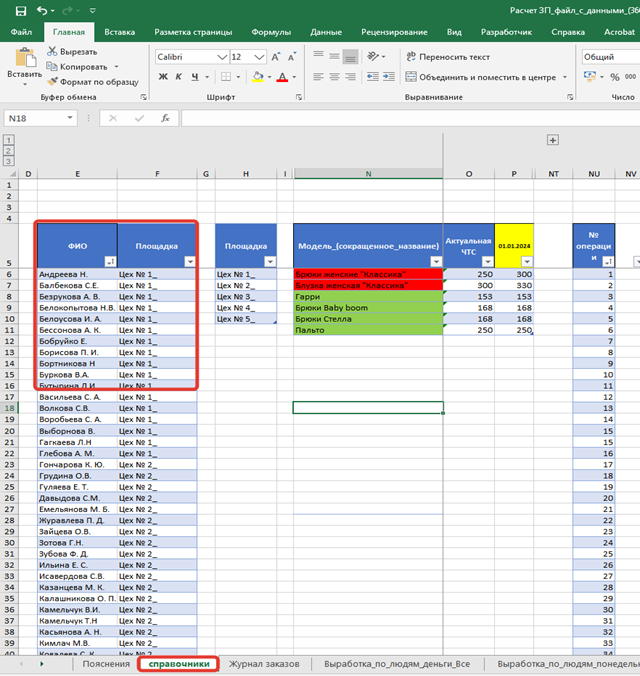Screen dimensions: 640x676
Task: Apply thousands separator 000 format
Action: (630, 77)
